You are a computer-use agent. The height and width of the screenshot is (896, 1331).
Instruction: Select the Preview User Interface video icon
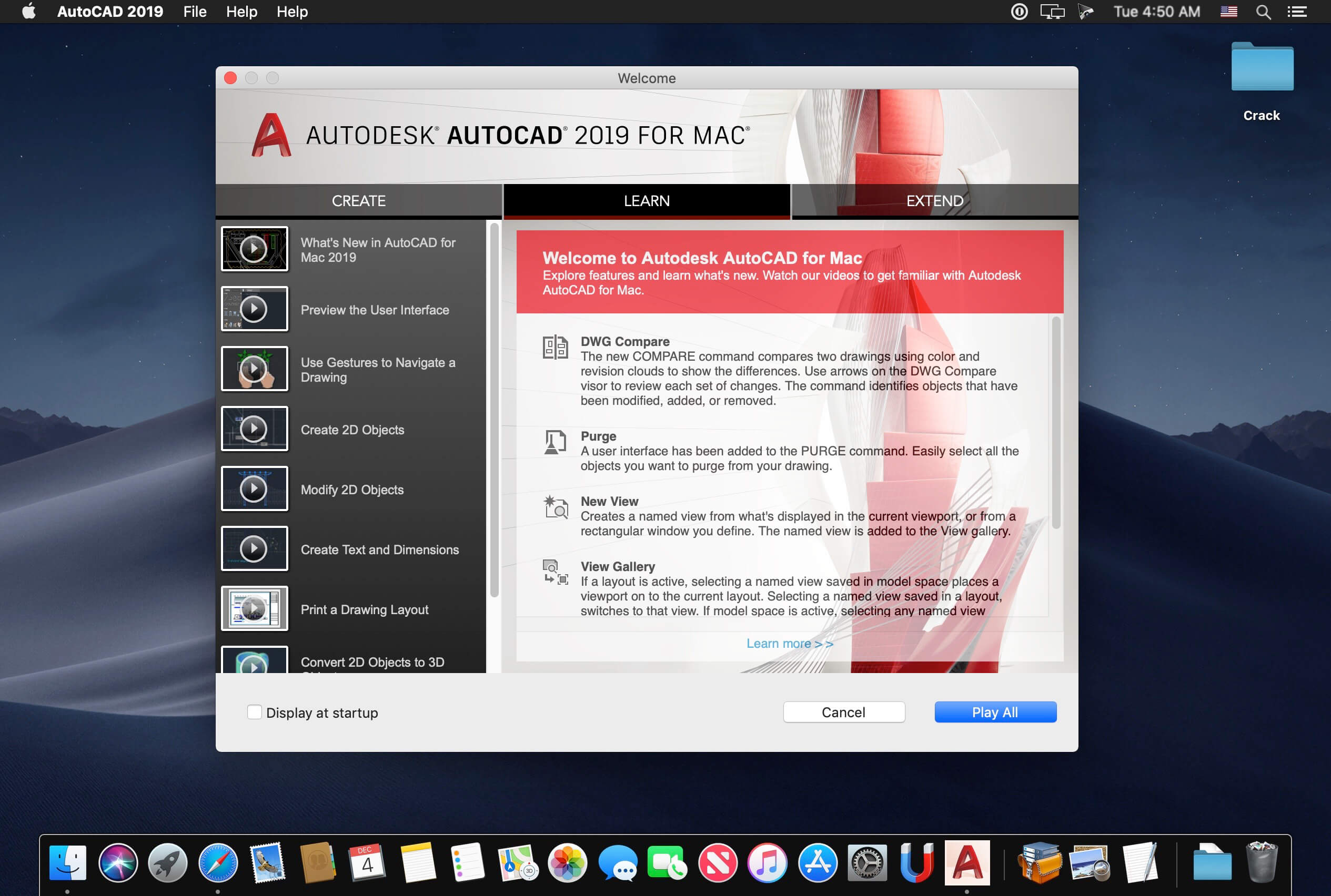(x=255, y=309)
